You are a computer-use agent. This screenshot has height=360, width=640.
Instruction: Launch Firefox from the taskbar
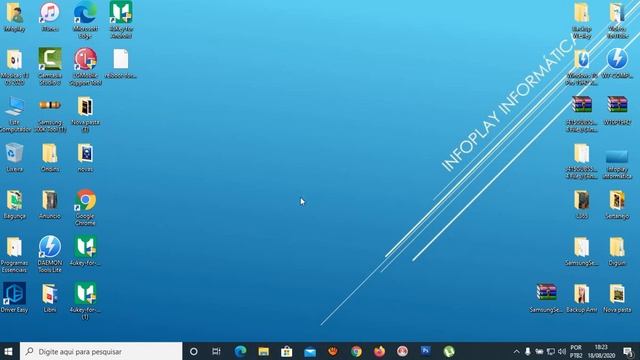379,351
